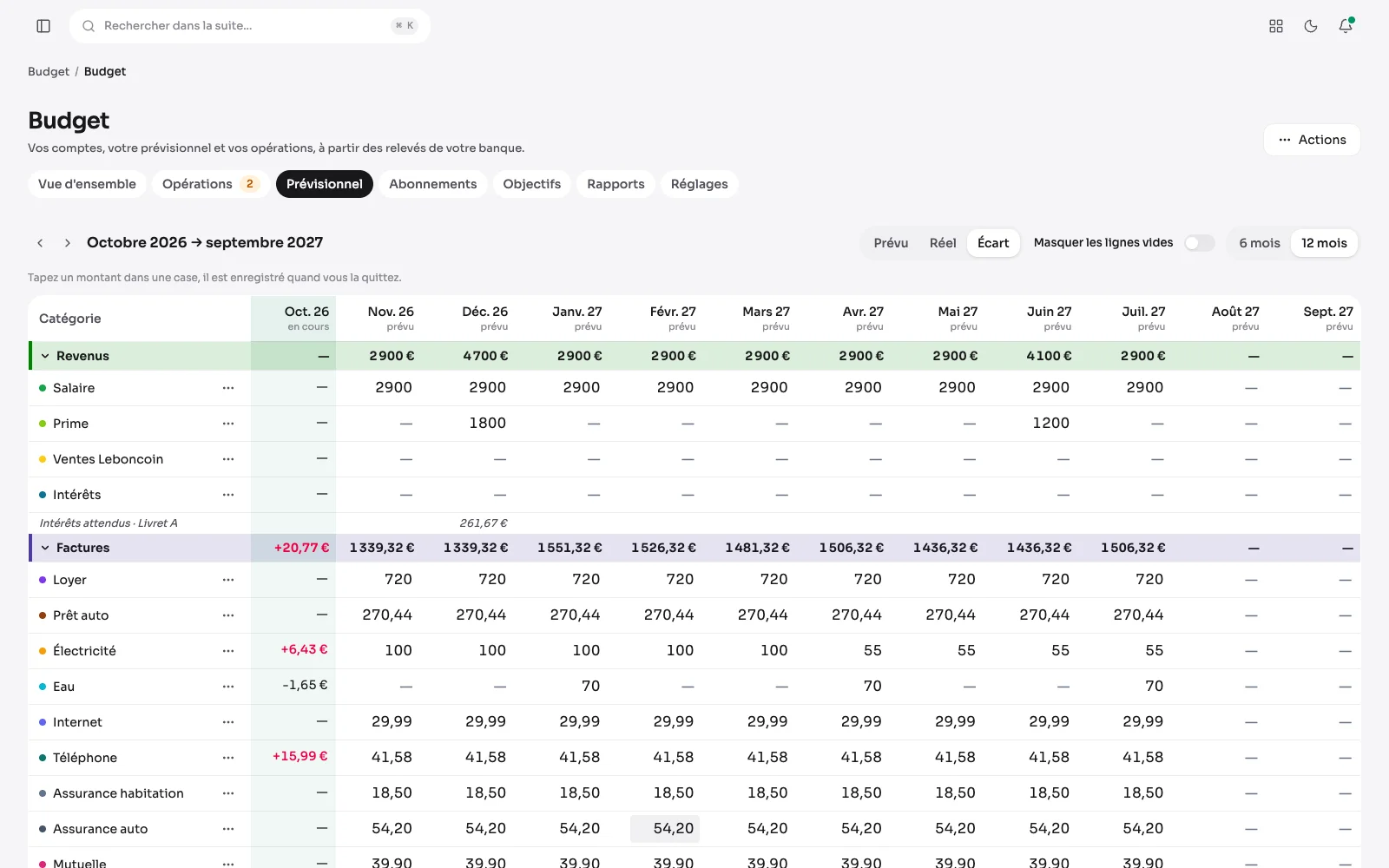Open Intérêts row options menu
Screen dimensions: 1389x868
coord(228,495)
